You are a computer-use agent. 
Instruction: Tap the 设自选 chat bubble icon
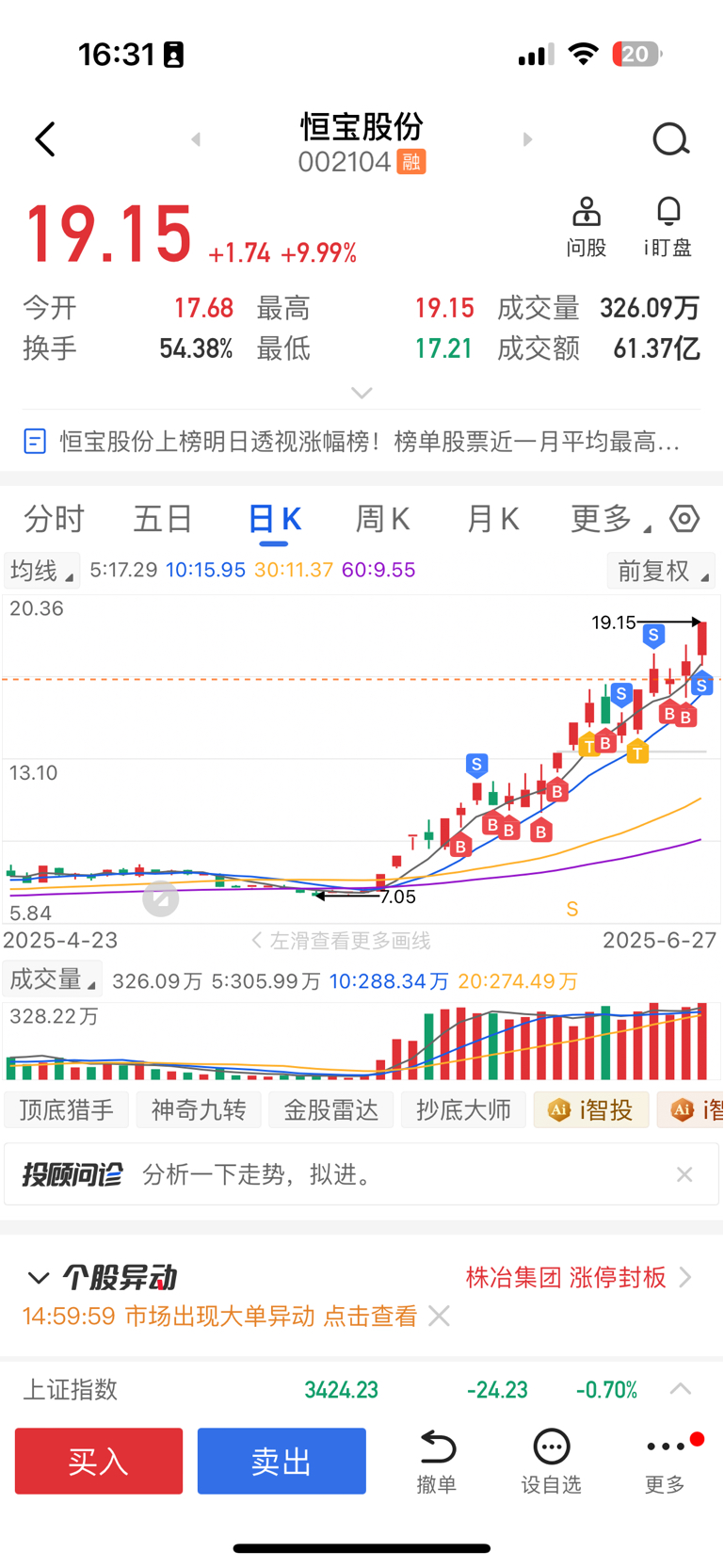[x=552, y=1447]
